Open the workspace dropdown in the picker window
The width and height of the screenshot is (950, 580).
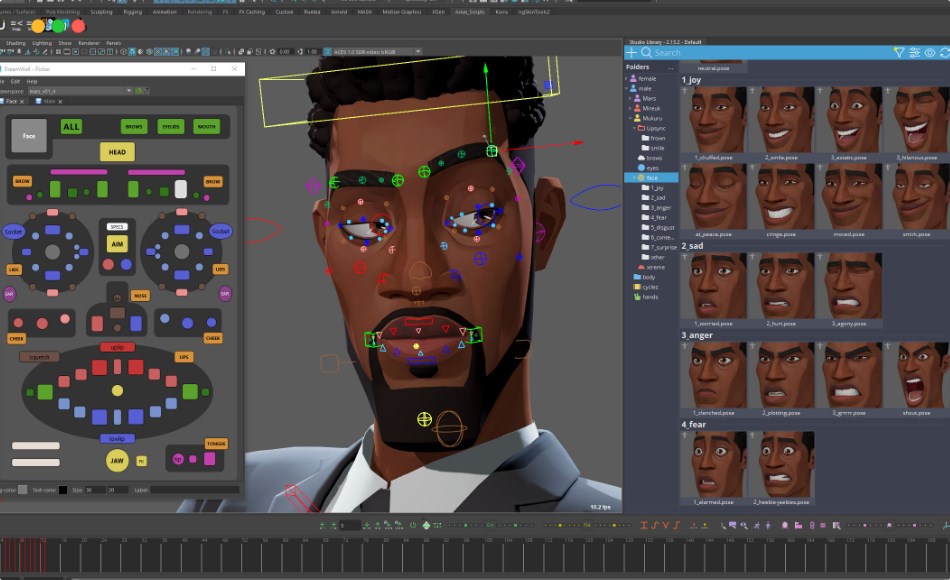point(128,91)
